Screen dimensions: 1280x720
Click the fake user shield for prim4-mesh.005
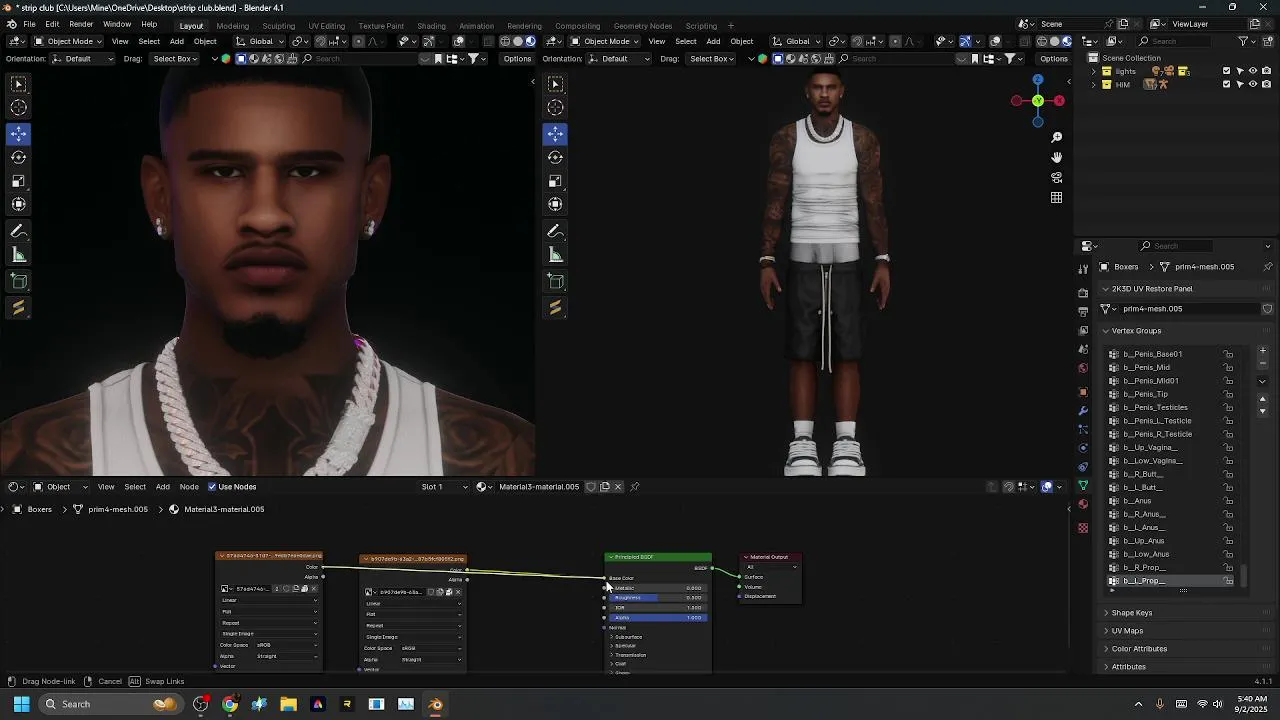point(1267,309)
